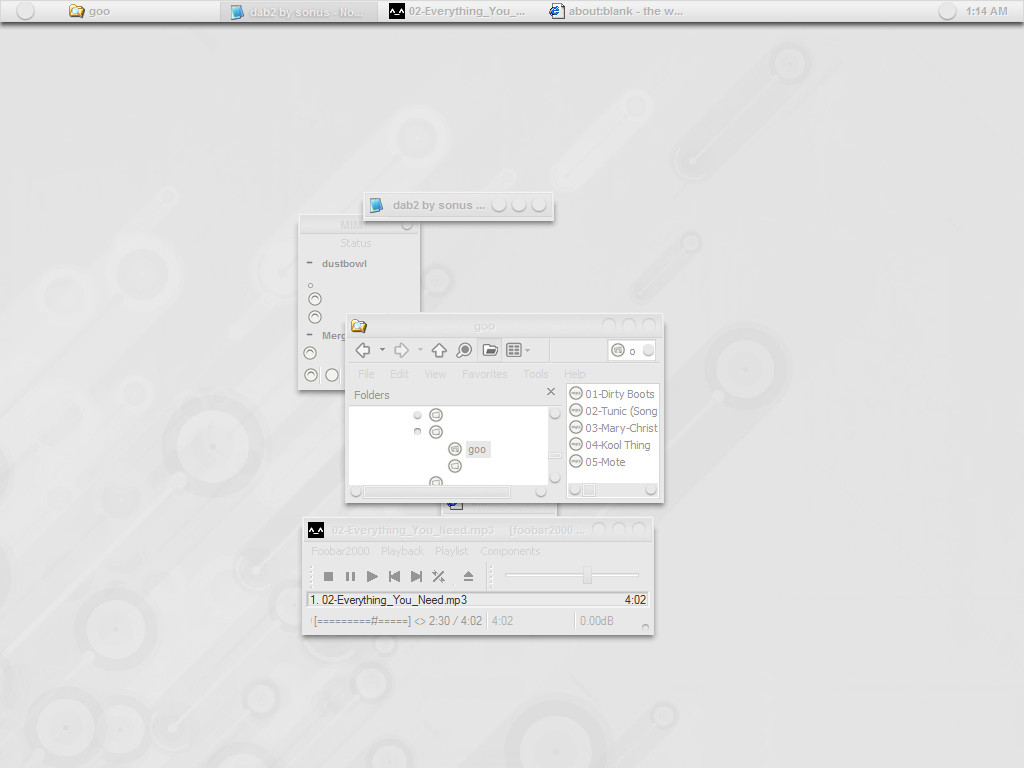Screen dimensions: 1024x768
Task: Open the File menu in goo window
Action: tap(366, 374)
